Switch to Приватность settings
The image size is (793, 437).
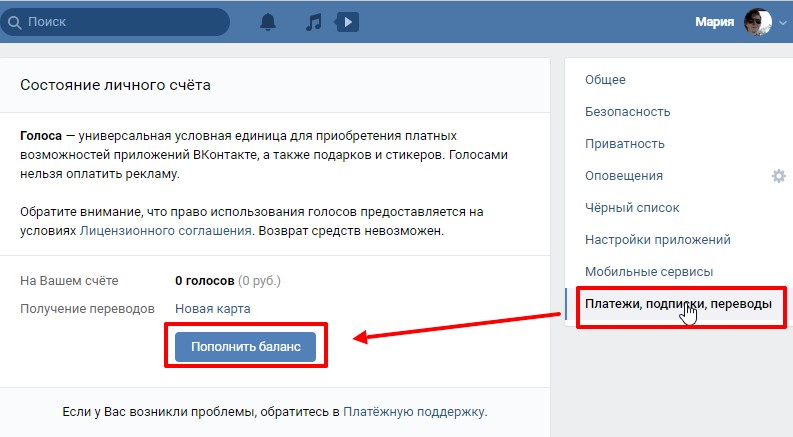pyautogui.click(x=625, y=144)
